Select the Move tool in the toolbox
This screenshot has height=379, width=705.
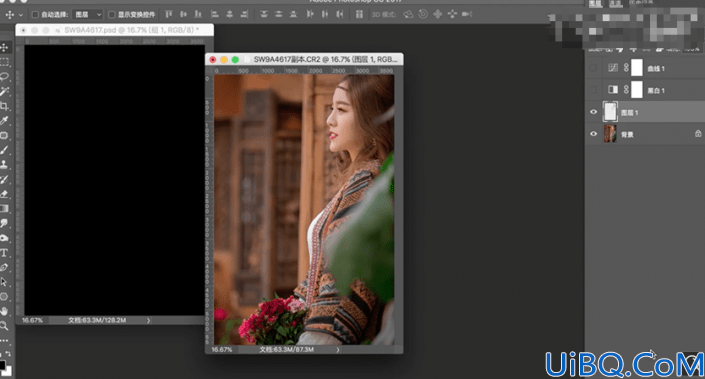pos(4,47)
